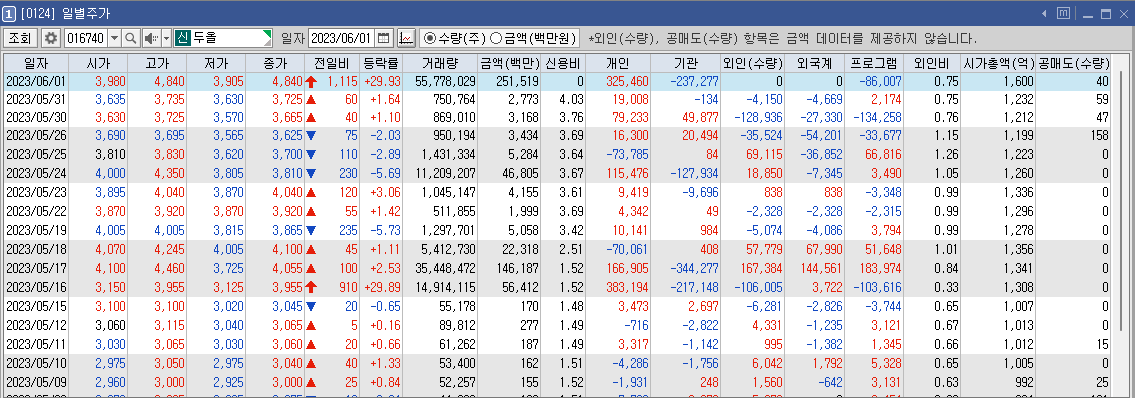Click the institution value -344,277
Image resolution: width=1135 pixels, height=398 pixels.
(x=695, y=267)
